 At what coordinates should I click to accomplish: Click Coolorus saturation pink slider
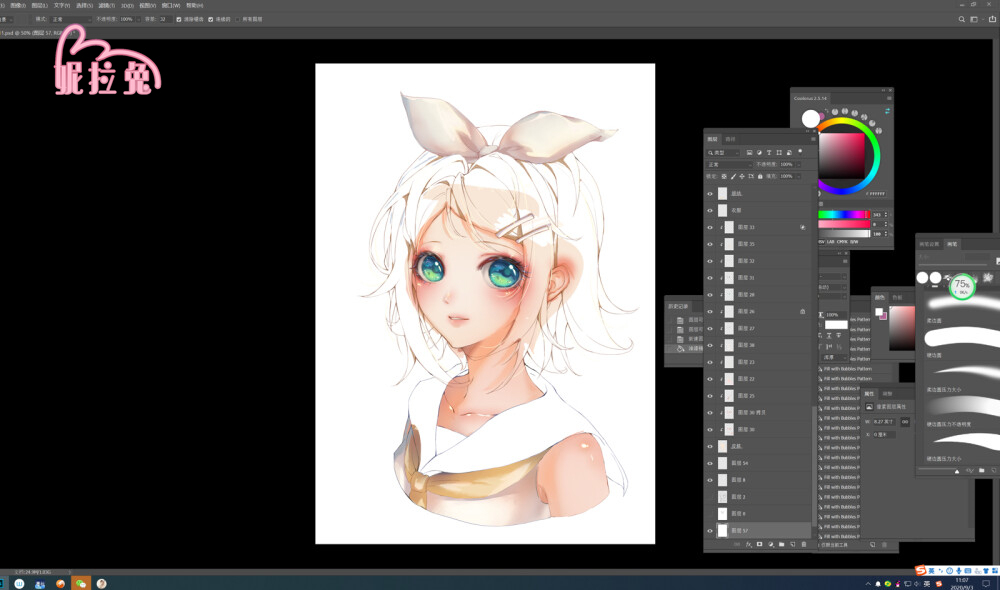(844, 224)
